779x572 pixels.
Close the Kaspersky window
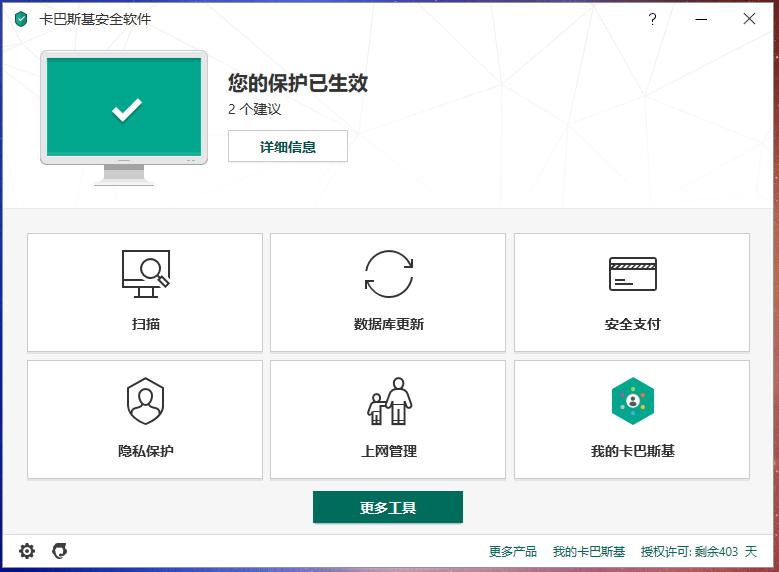(x=749, y=19)
